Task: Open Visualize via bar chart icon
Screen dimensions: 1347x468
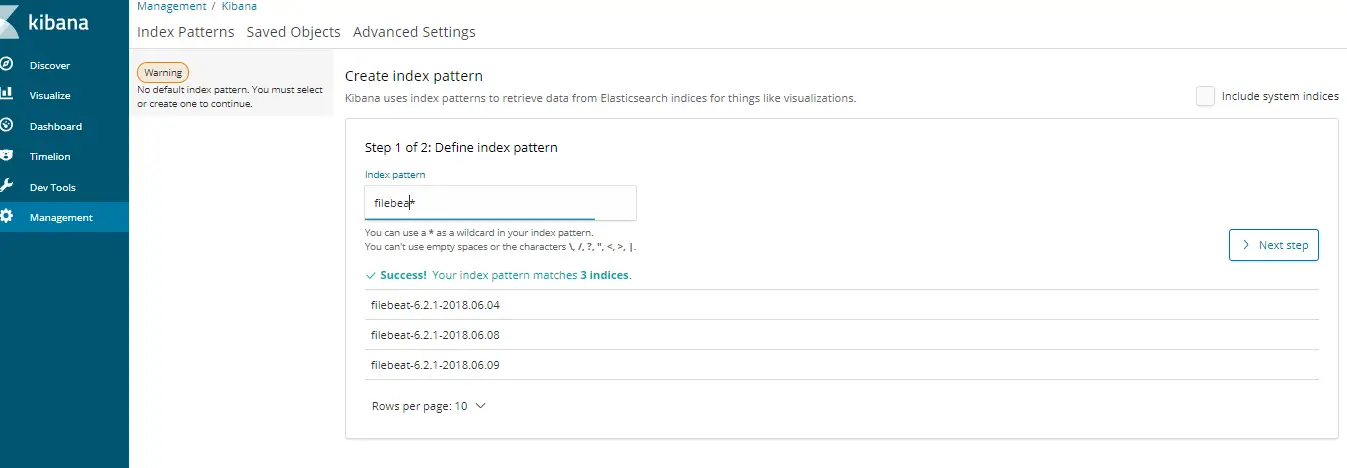Action: click(x=6, y=95)
